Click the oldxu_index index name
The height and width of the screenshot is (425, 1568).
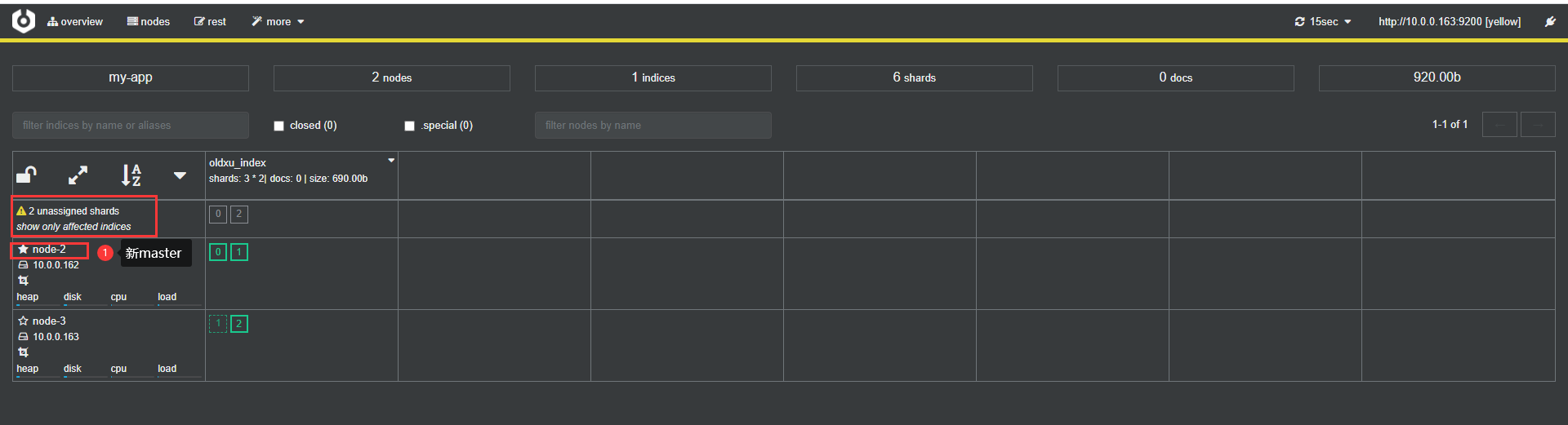tap(238, 163)
